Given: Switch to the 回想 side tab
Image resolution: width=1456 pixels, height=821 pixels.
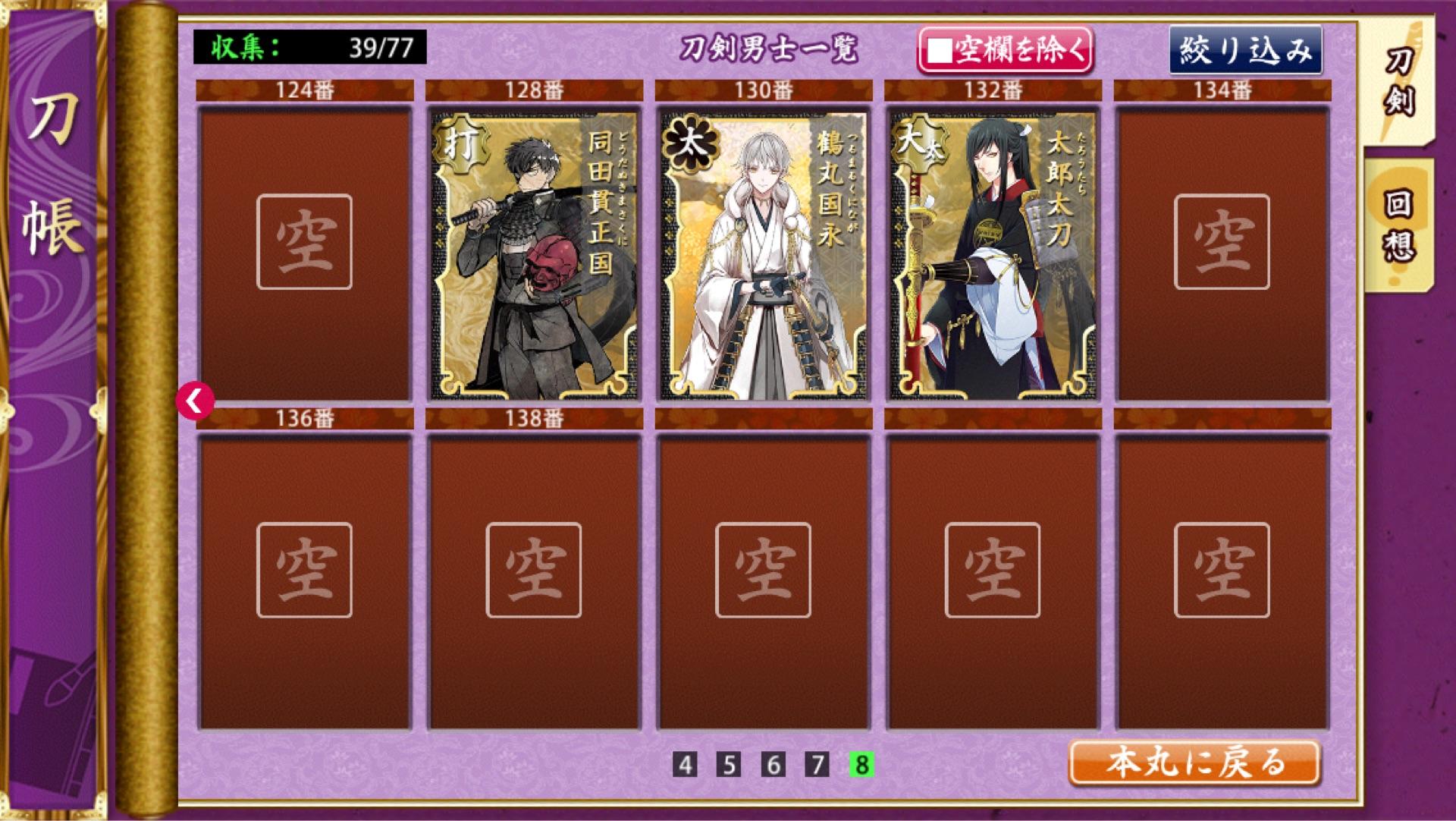Looking at the screenshot, I should click(1398, 226).
